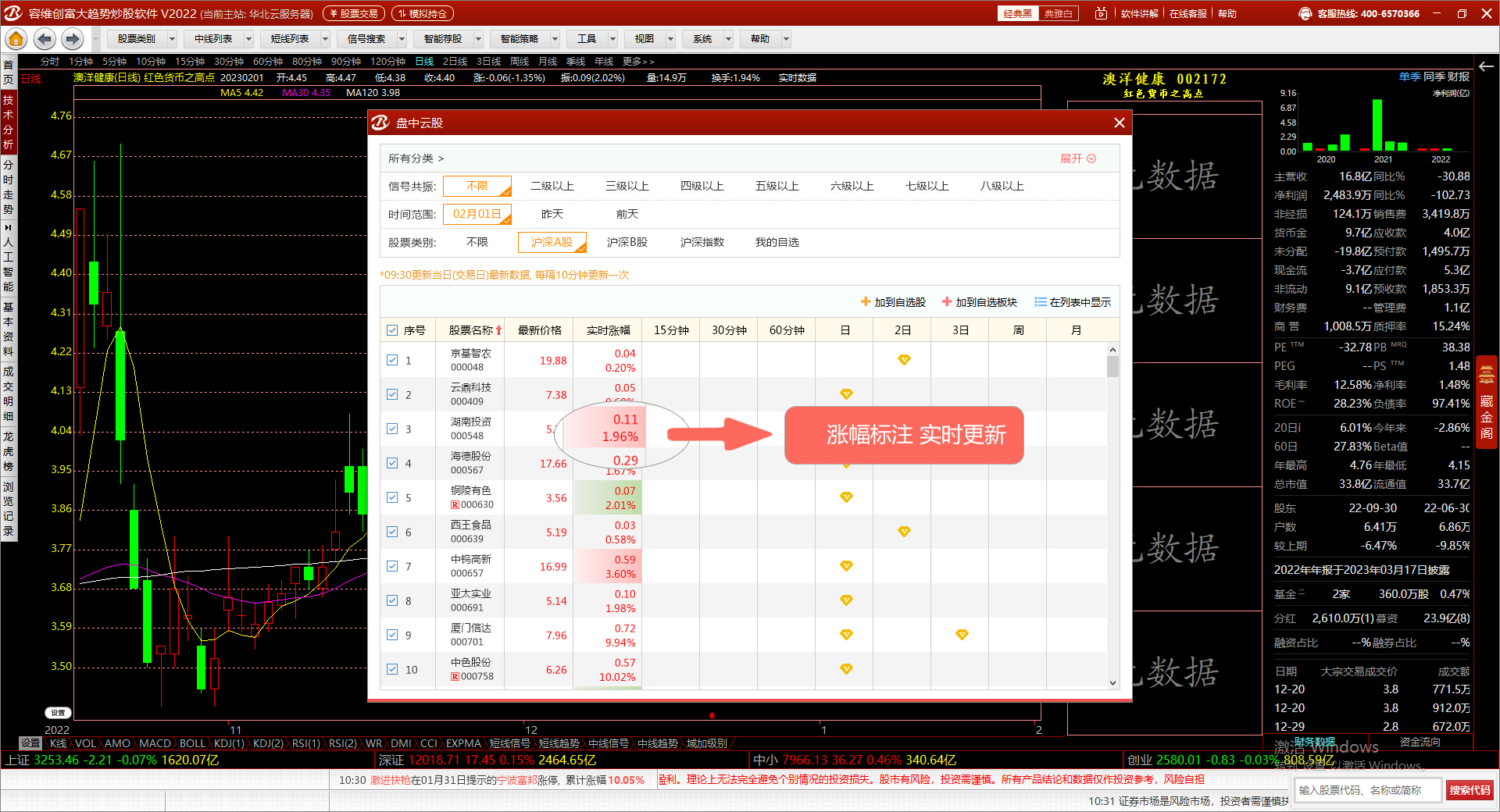Navigate back with left arrow button
Image resolution: width=1500 pixels, height=812 pixels.
(x=45, y=38)
